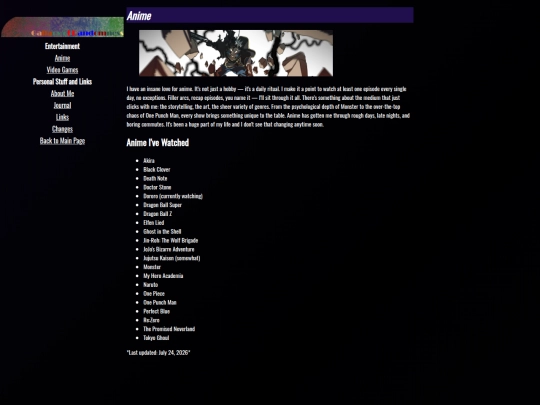The width and height of the screenshot is (540, 405).
Task: Select The Promised Neverland entry
Action: (169, 329)
